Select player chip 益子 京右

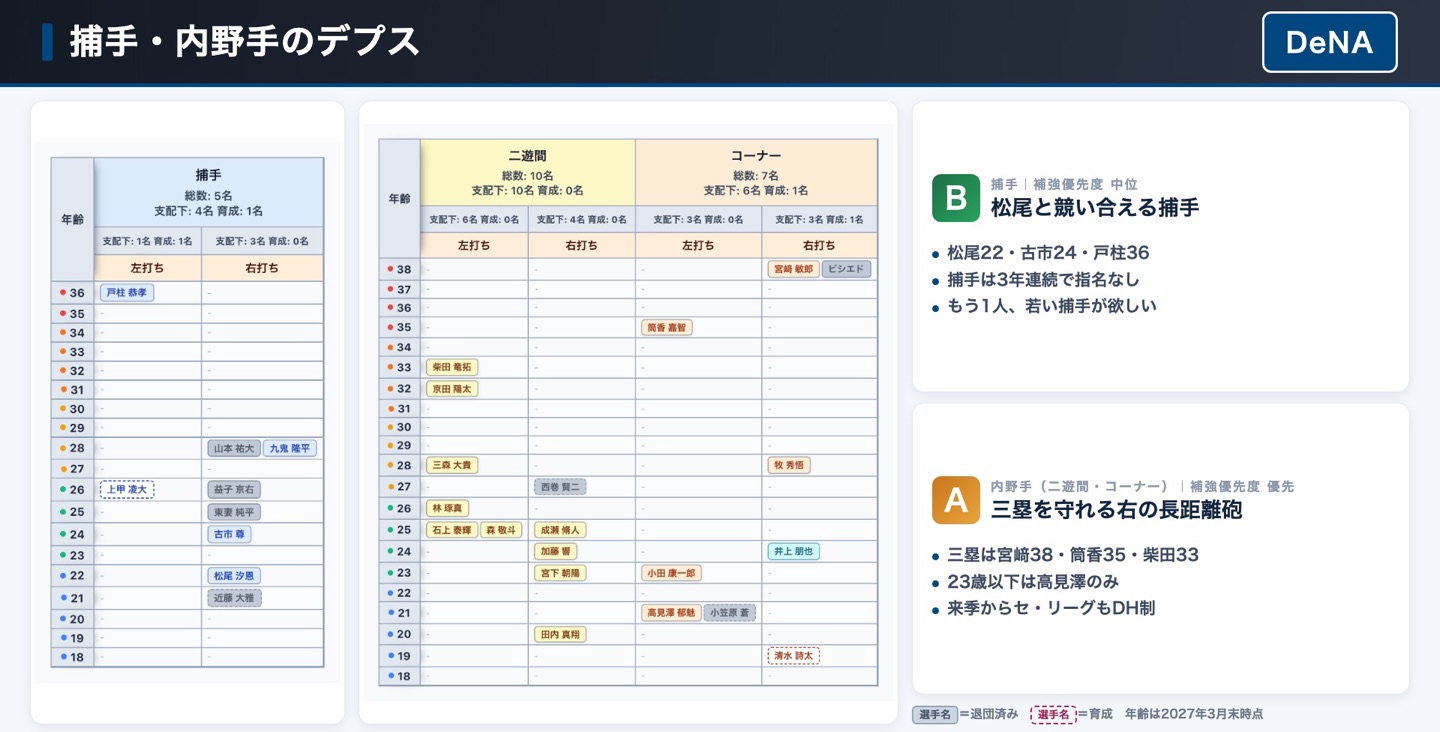point(234,490)
